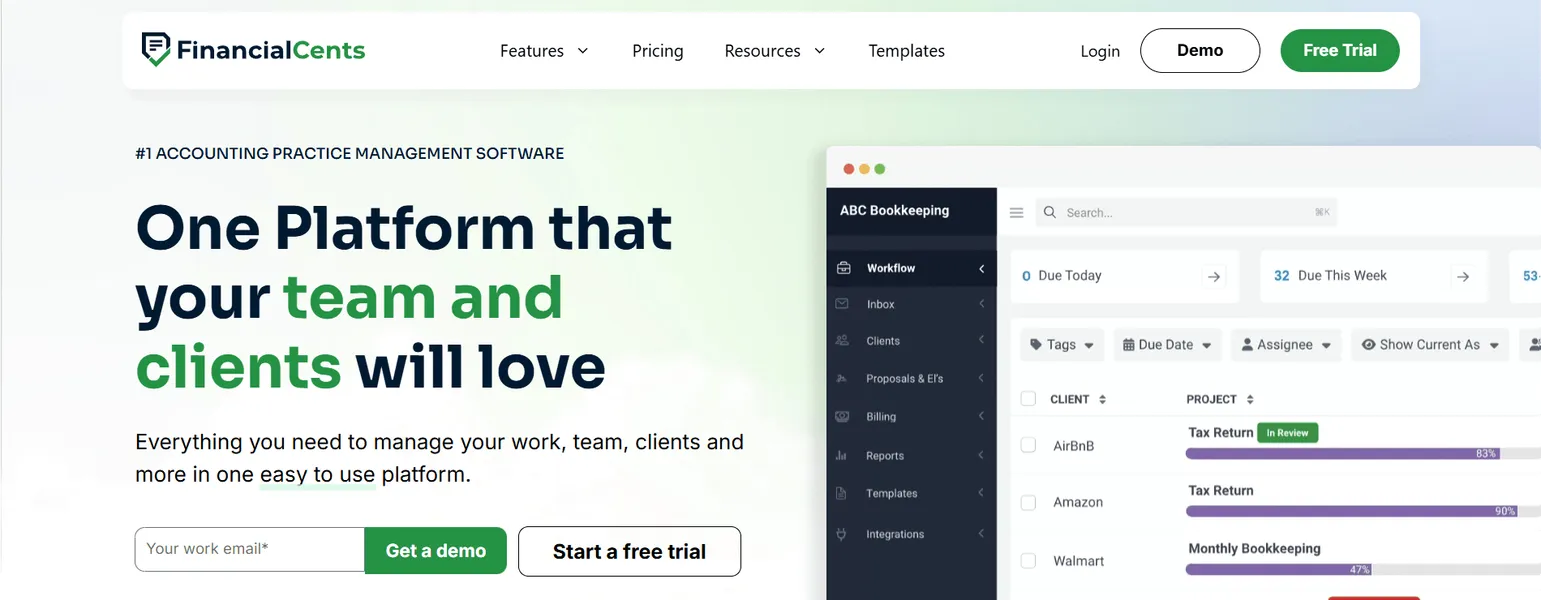Expand the Assignee filter
Viewport: 1541px width, 600px height.
[1286, 344]
